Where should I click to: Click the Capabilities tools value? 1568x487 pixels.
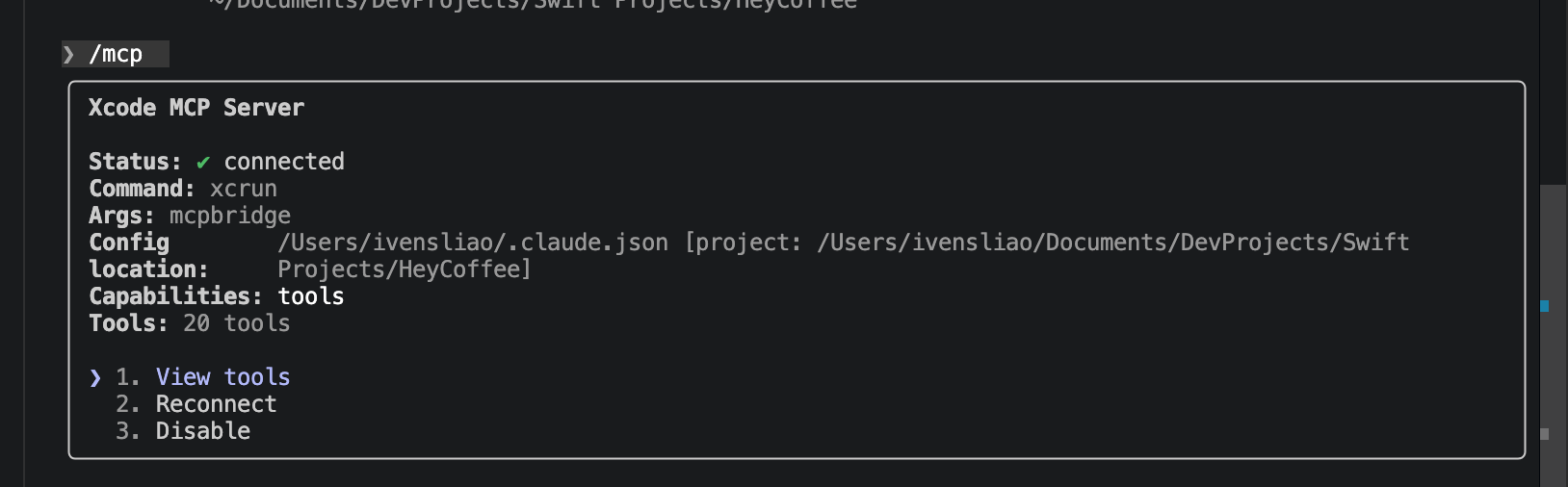pyautogui.click(x=311, y=296)
